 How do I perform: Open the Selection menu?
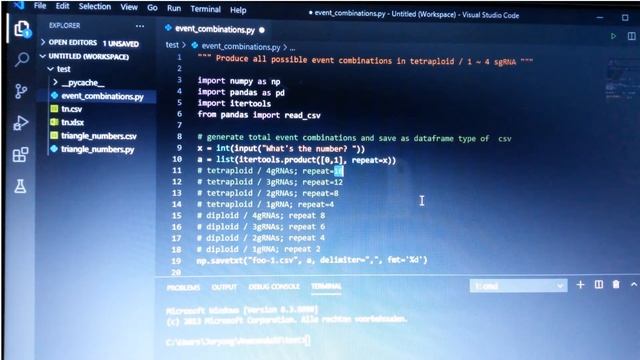coord(95,7)
